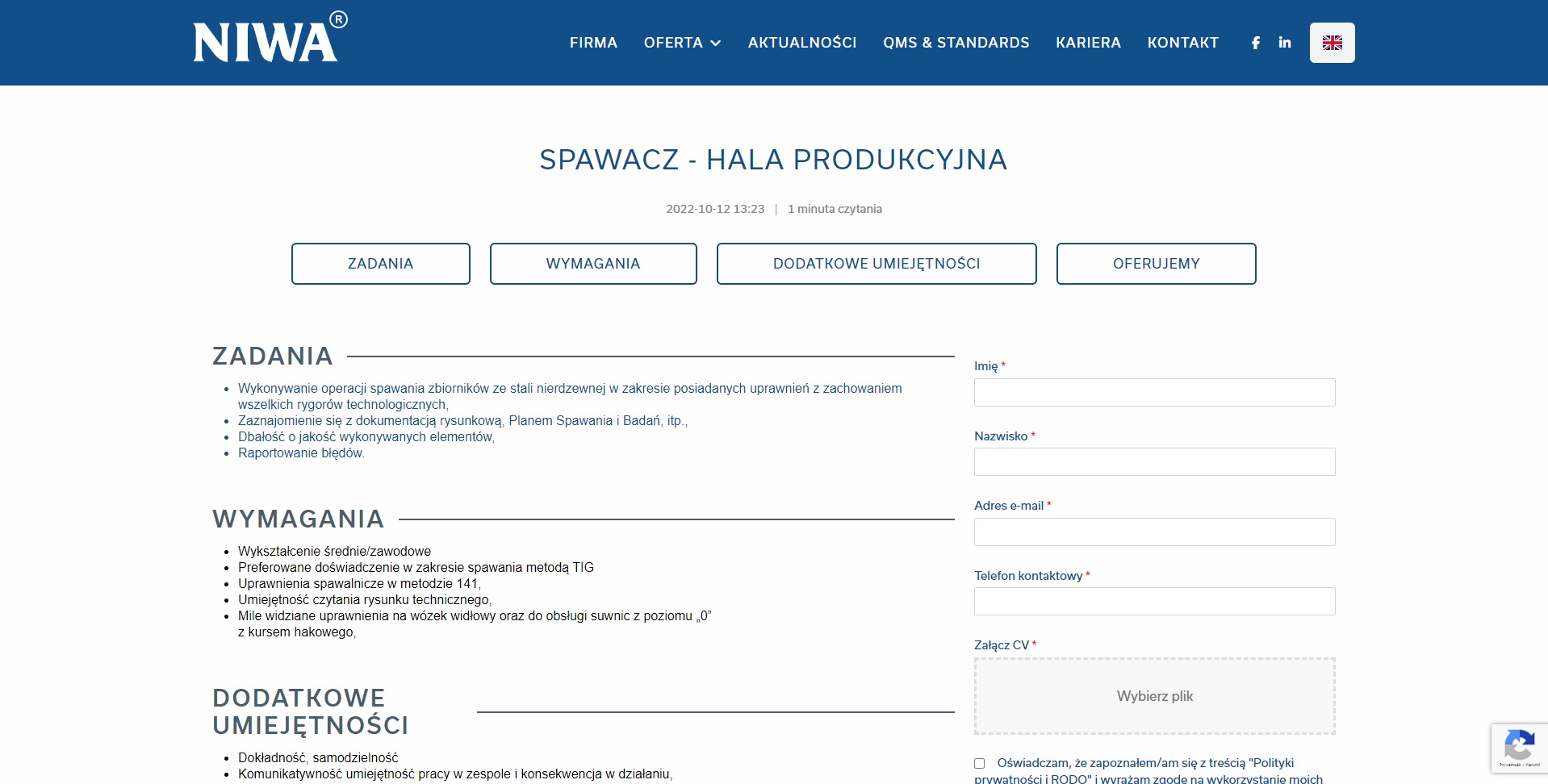
Task: Click 'Umiejętność czytania rysunku technicznego' item
Action: [365, 600]
